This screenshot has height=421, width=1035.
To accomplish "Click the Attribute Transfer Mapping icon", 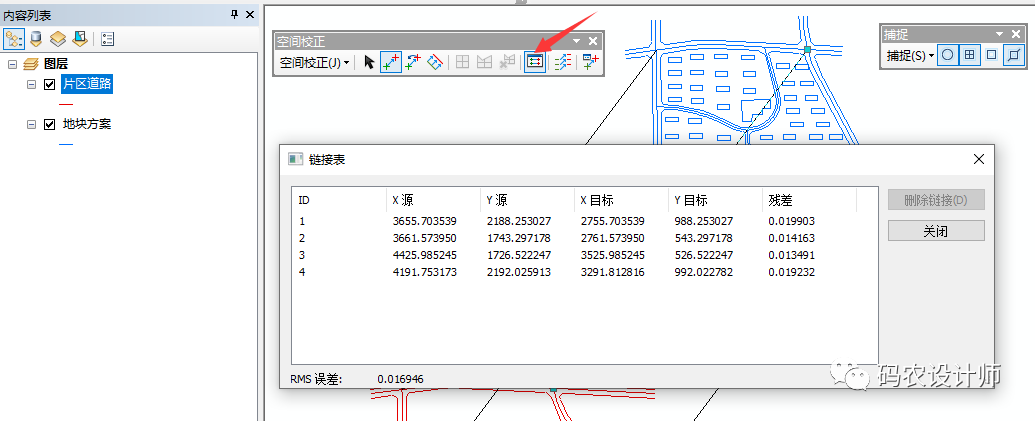I will pos(562,62).
